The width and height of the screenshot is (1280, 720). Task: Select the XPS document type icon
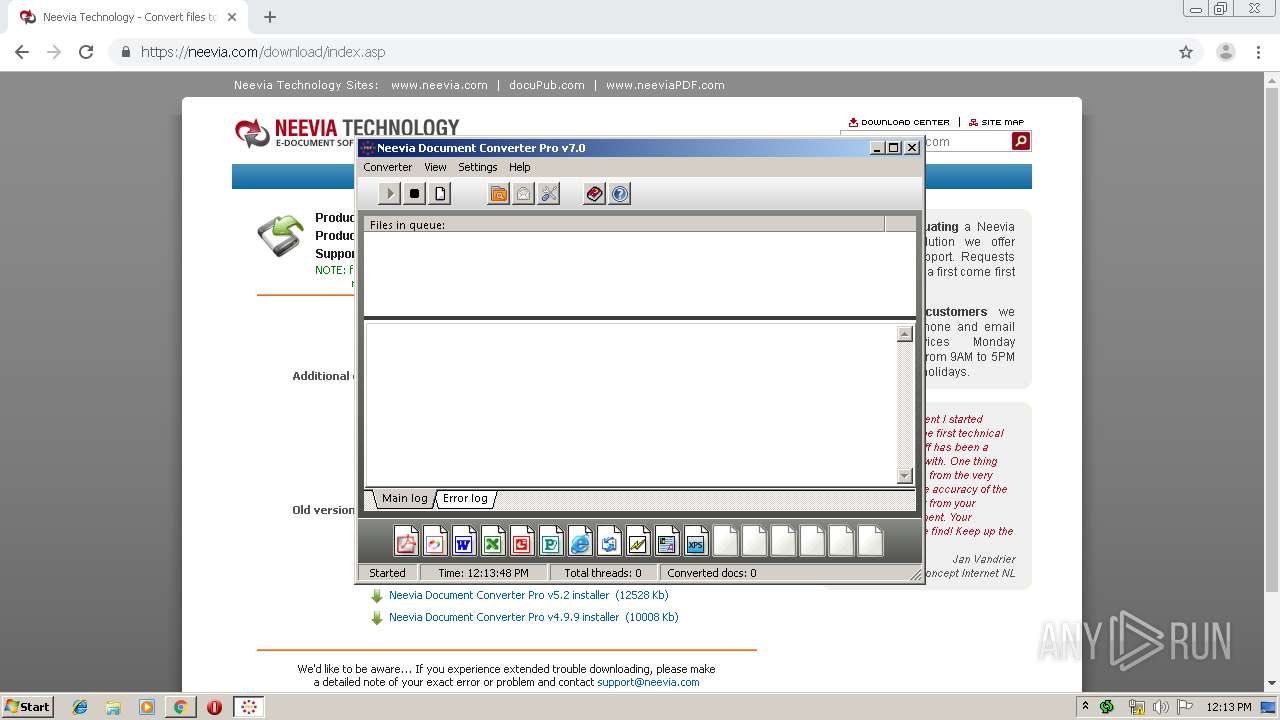(x=696, y=541)
